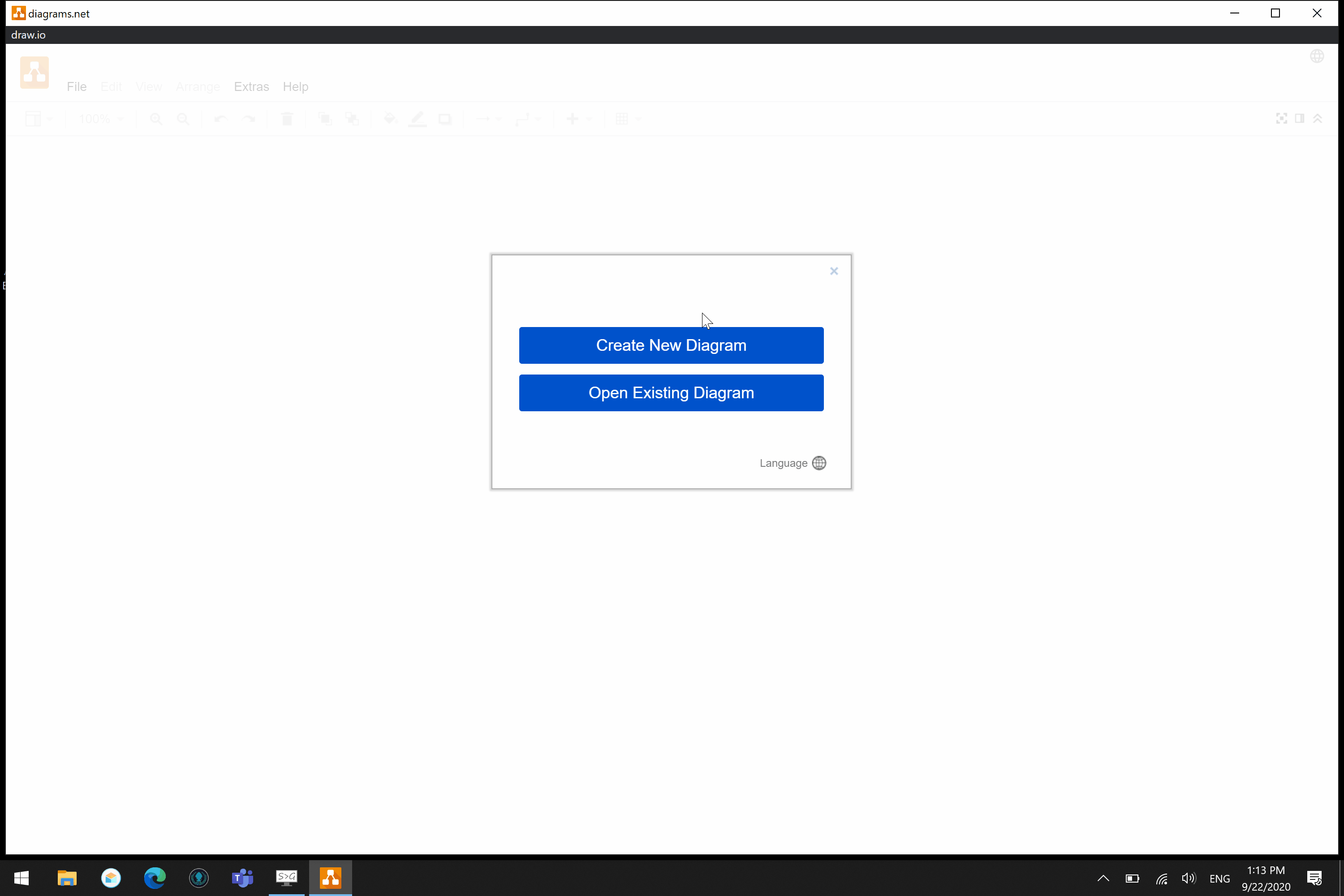Click the diagrams.net taskbar icon
Screen dimensions: 1344x896
pyautogui.click(x=330, y=878)
